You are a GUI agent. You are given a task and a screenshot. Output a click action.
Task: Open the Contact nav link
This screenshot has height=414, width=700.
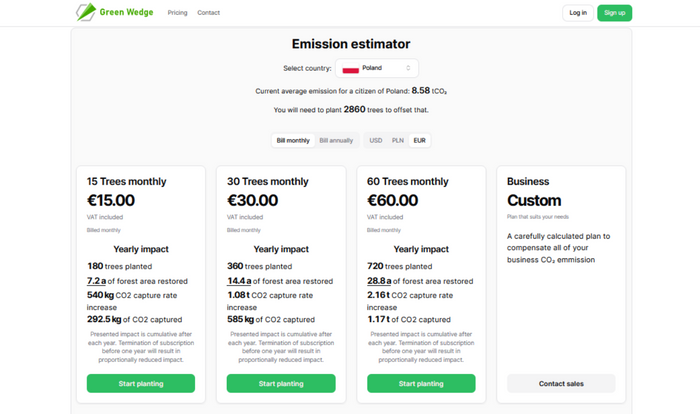click(x=208, y=13)
